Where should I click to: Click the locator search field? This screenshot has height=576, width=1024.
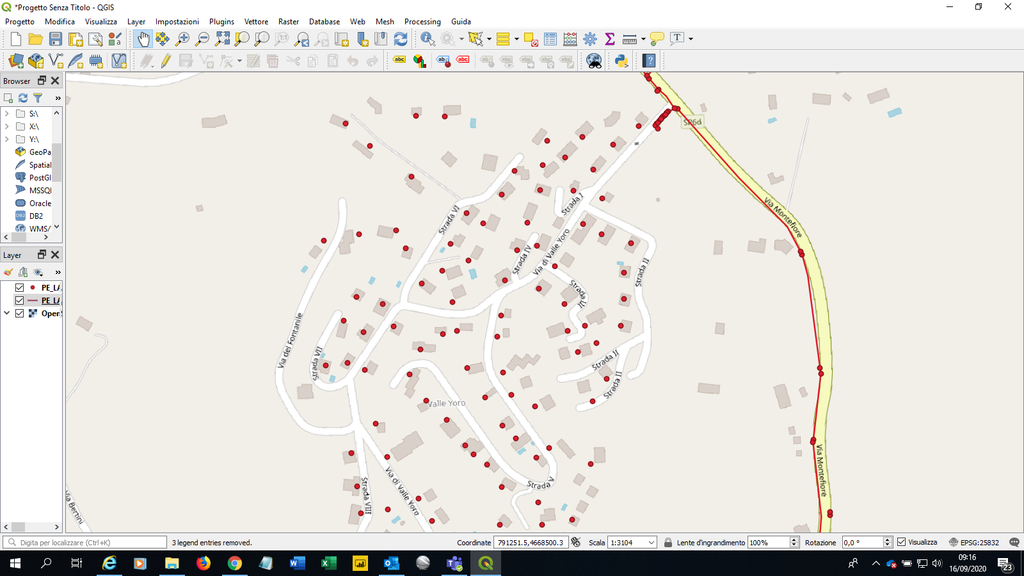90,542
